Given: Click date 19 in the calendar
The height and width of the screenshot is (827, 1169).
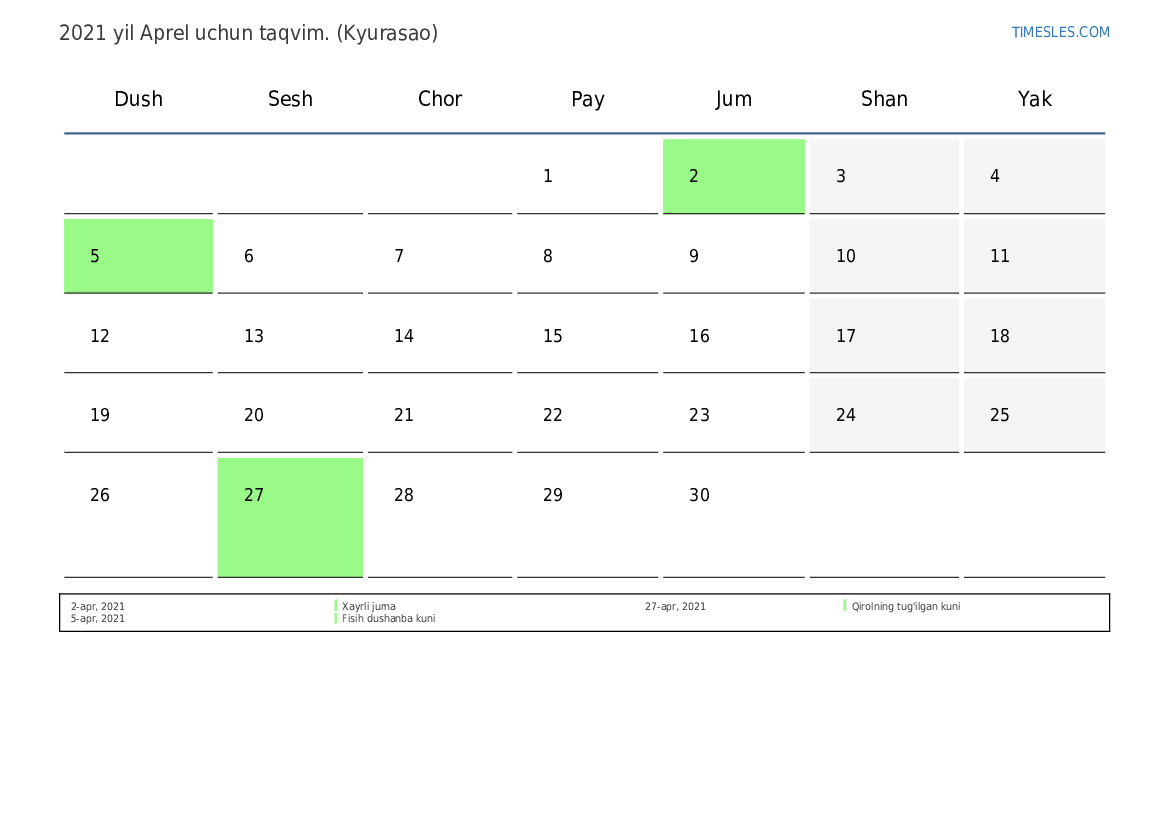Looking at the screenshot, I should (139, 415).
